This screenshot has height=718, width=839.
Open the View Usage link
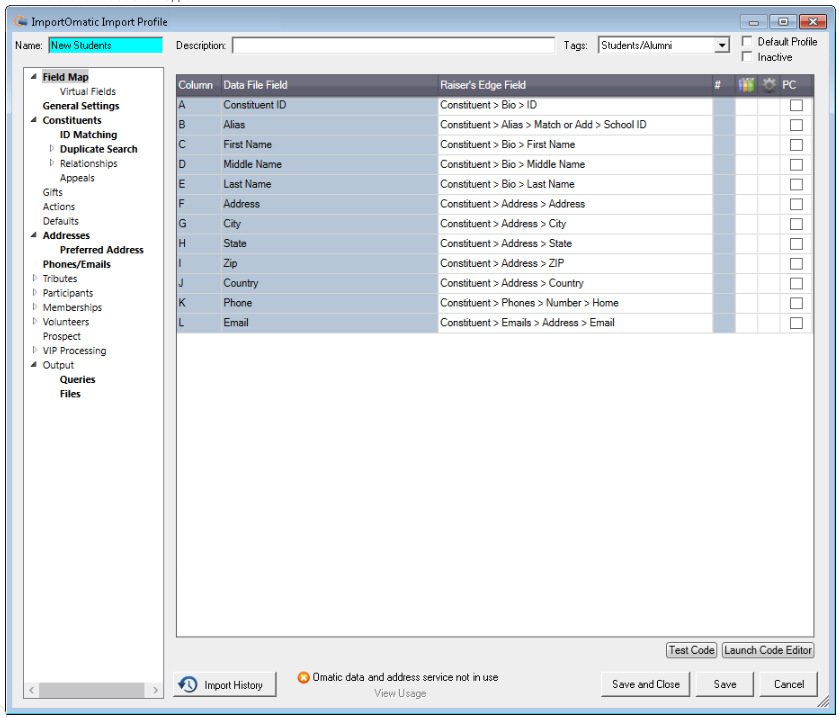[x=400, y=692]
